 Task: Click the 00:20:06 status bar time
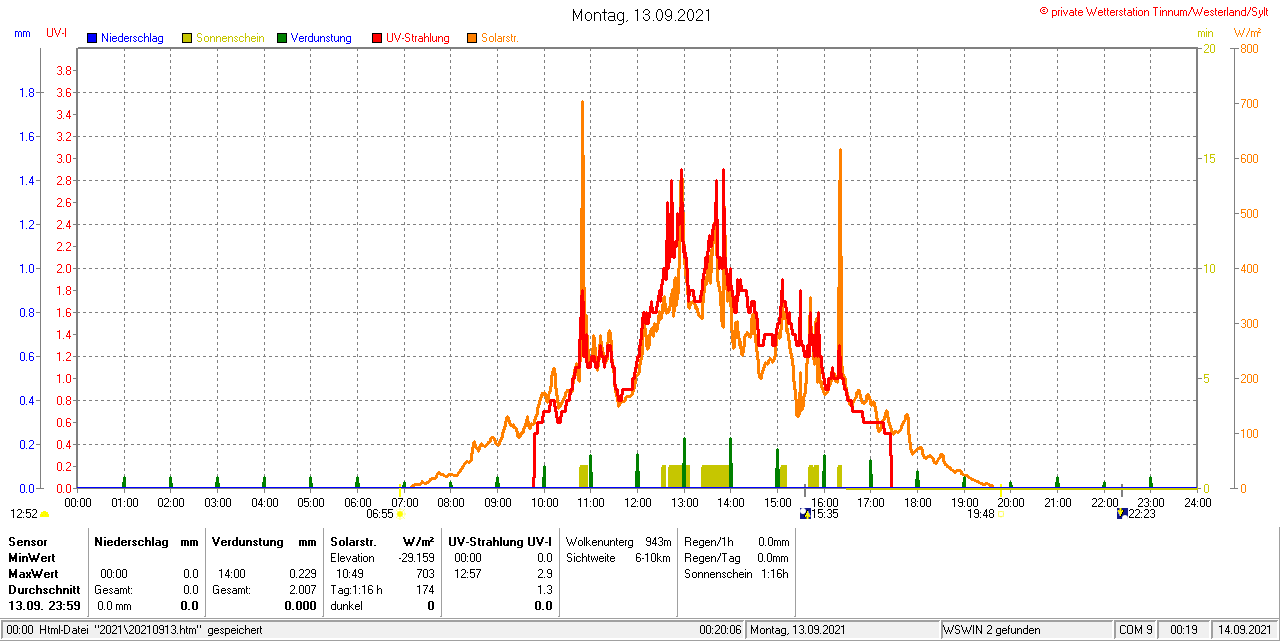tap(720, 630)
